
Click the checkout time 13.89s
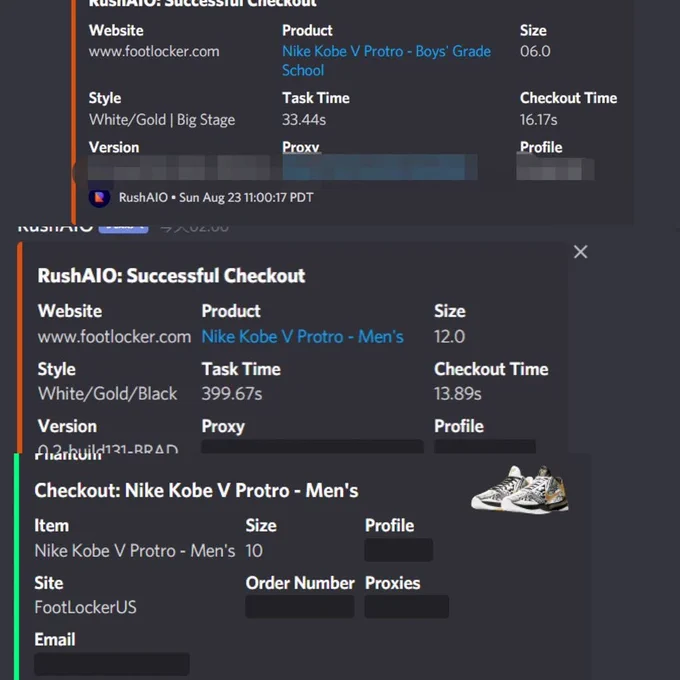[x=458, y=394]
